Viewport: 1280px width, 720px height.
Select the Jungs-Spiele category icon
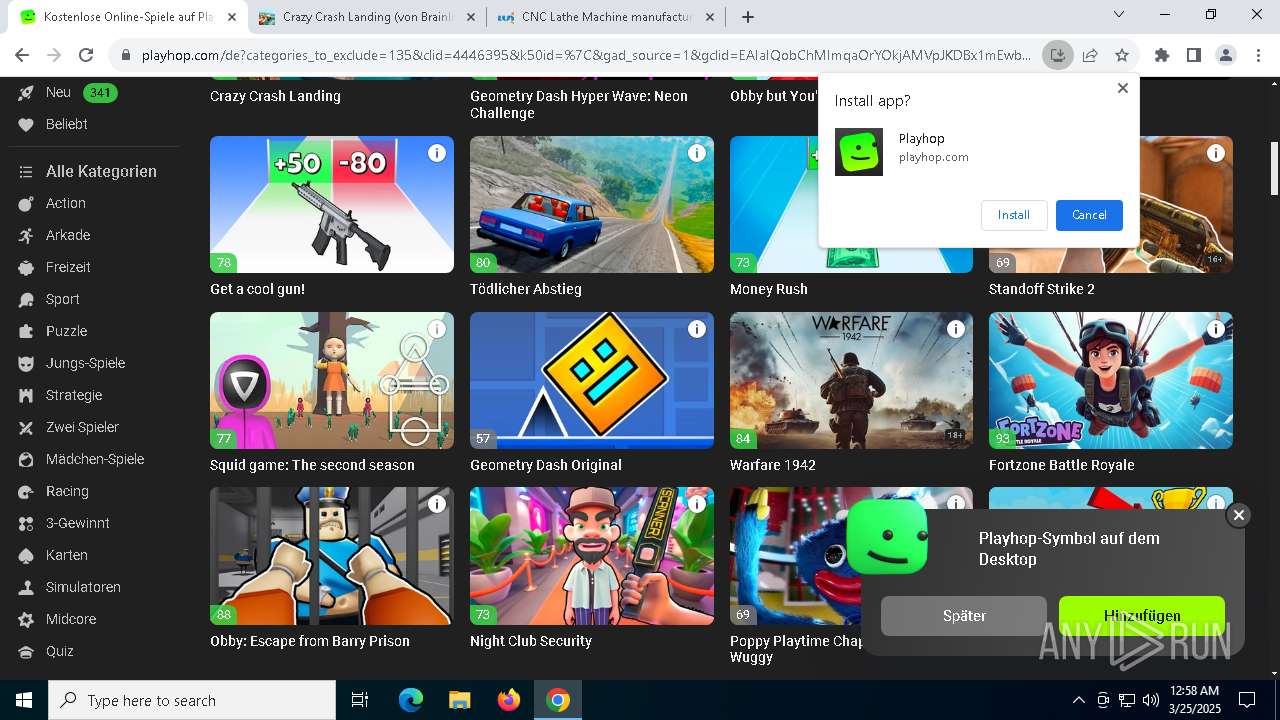click(x=26, y=363)
